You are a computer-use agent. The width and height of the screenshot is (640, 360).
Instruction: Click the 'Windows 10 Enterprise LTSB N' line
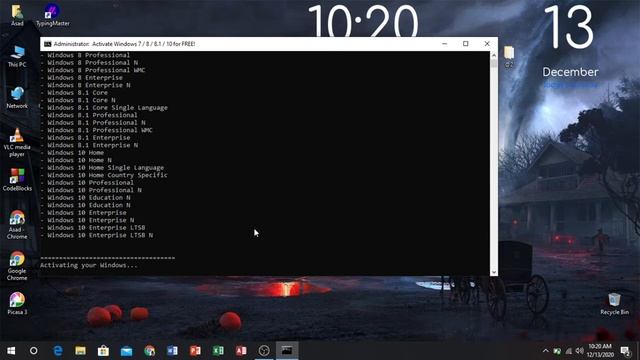click(x=97, y=236)
